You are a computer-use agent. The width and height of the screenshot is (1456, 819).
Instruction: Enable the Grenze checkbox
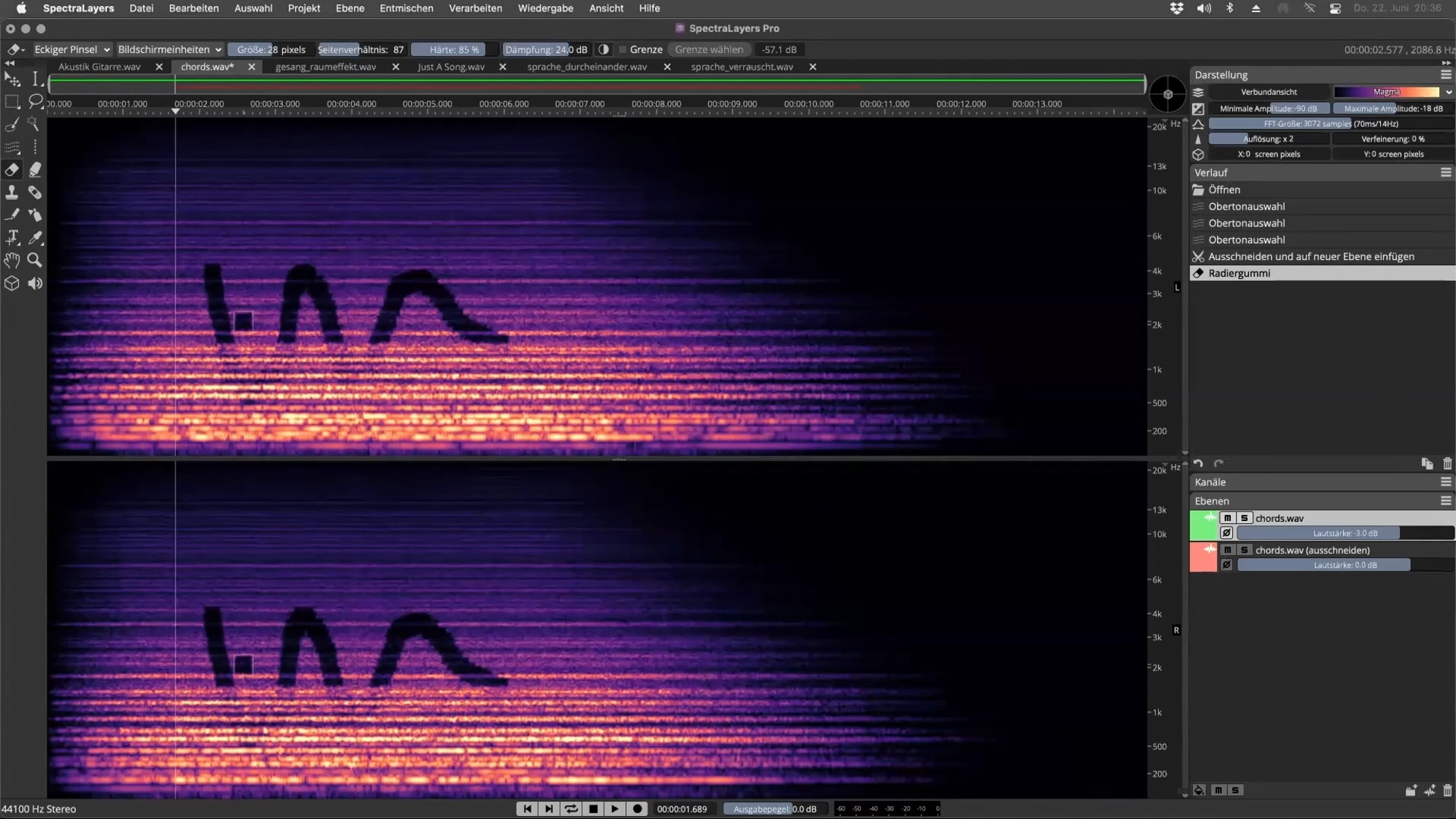click(x=623, y=49)
